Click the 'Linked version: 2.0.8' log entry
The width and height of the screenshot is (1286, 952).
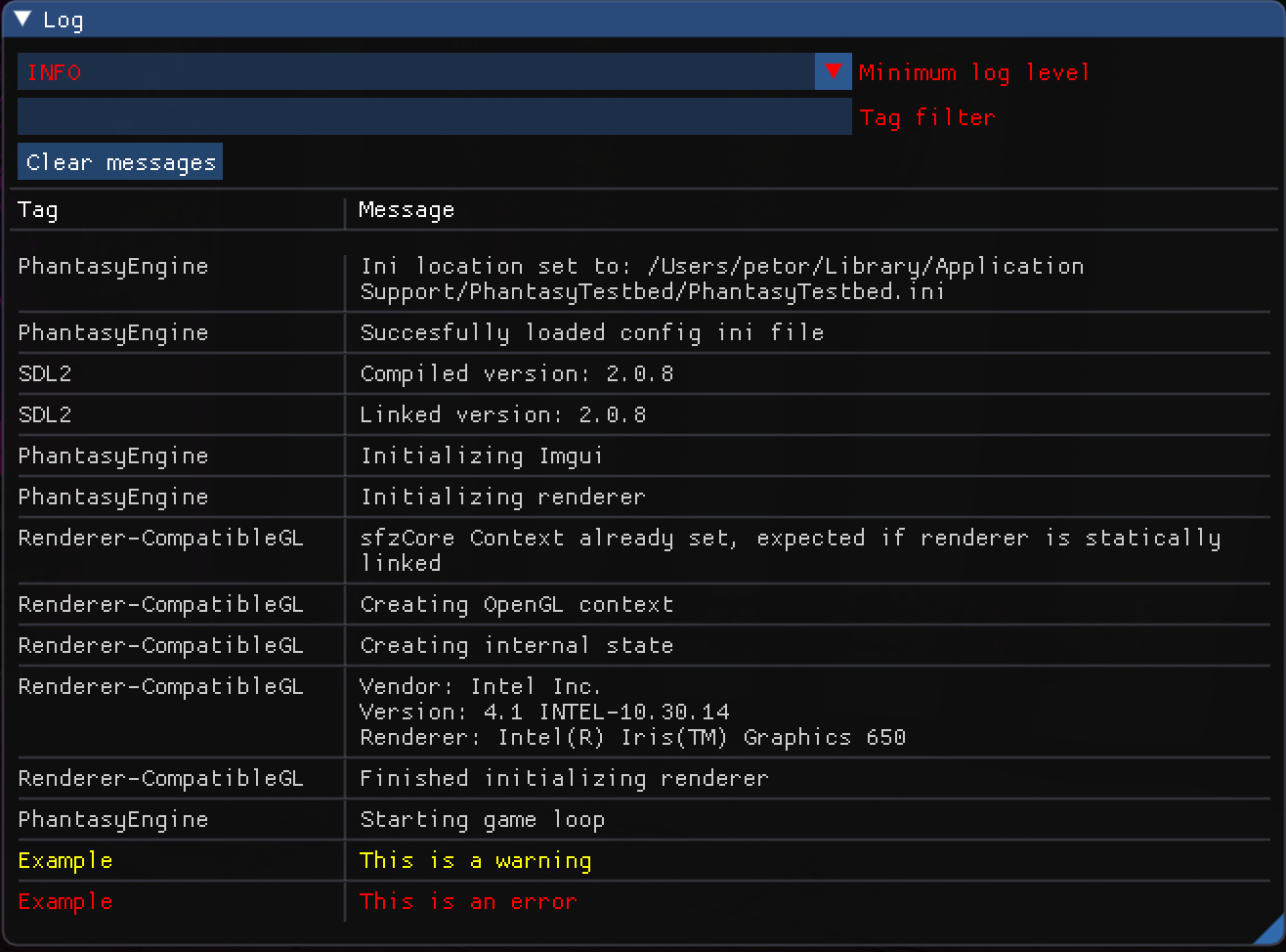click(502, 414)
